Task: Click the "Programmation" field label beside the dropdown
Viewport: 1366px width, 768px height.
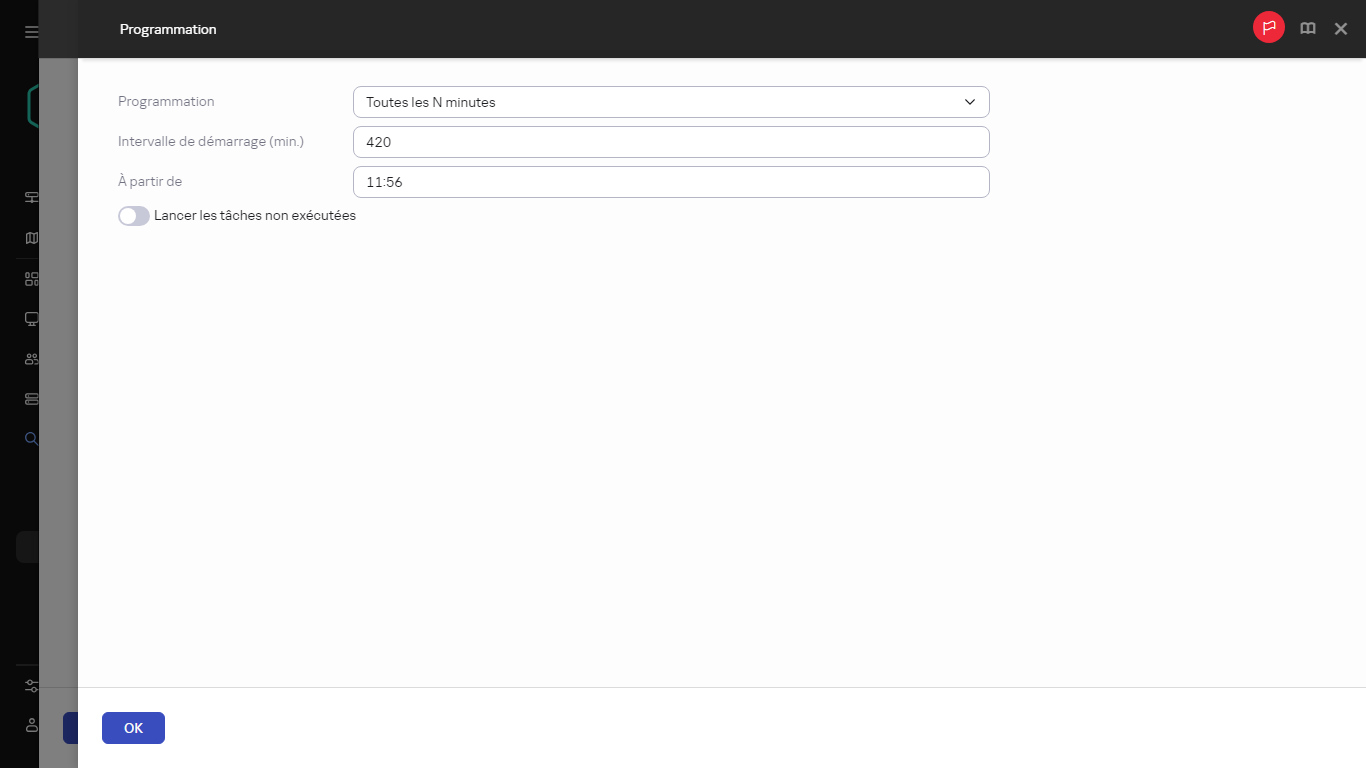Action: [x=166, y=102]
